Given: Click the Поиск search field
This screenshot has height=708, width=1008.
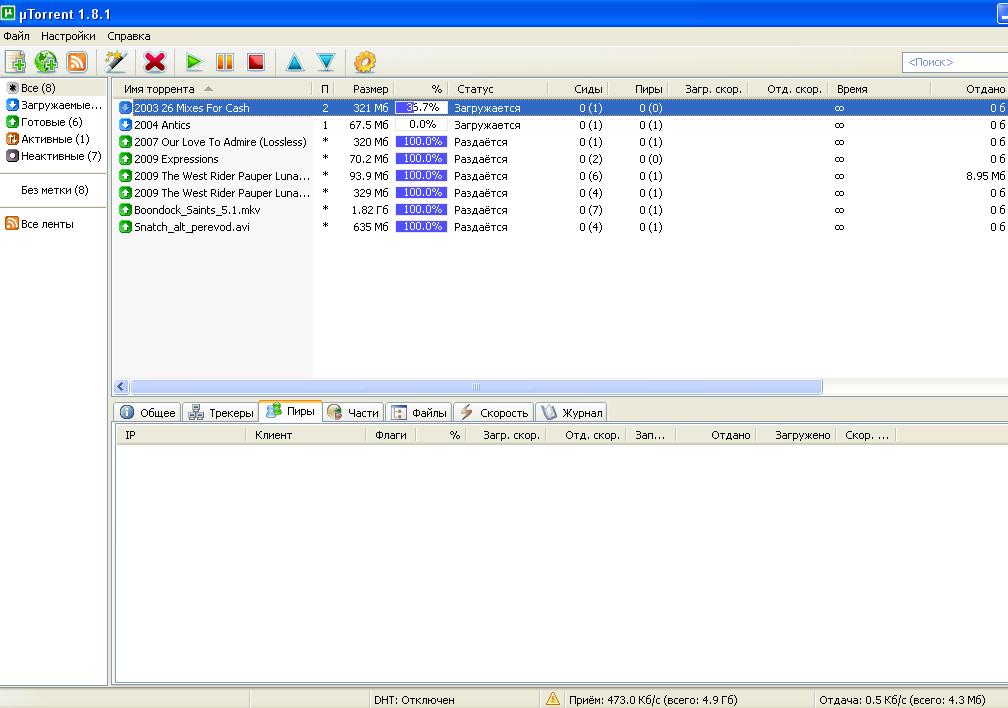Looking at the screenshot, I should tap(955, 62).
